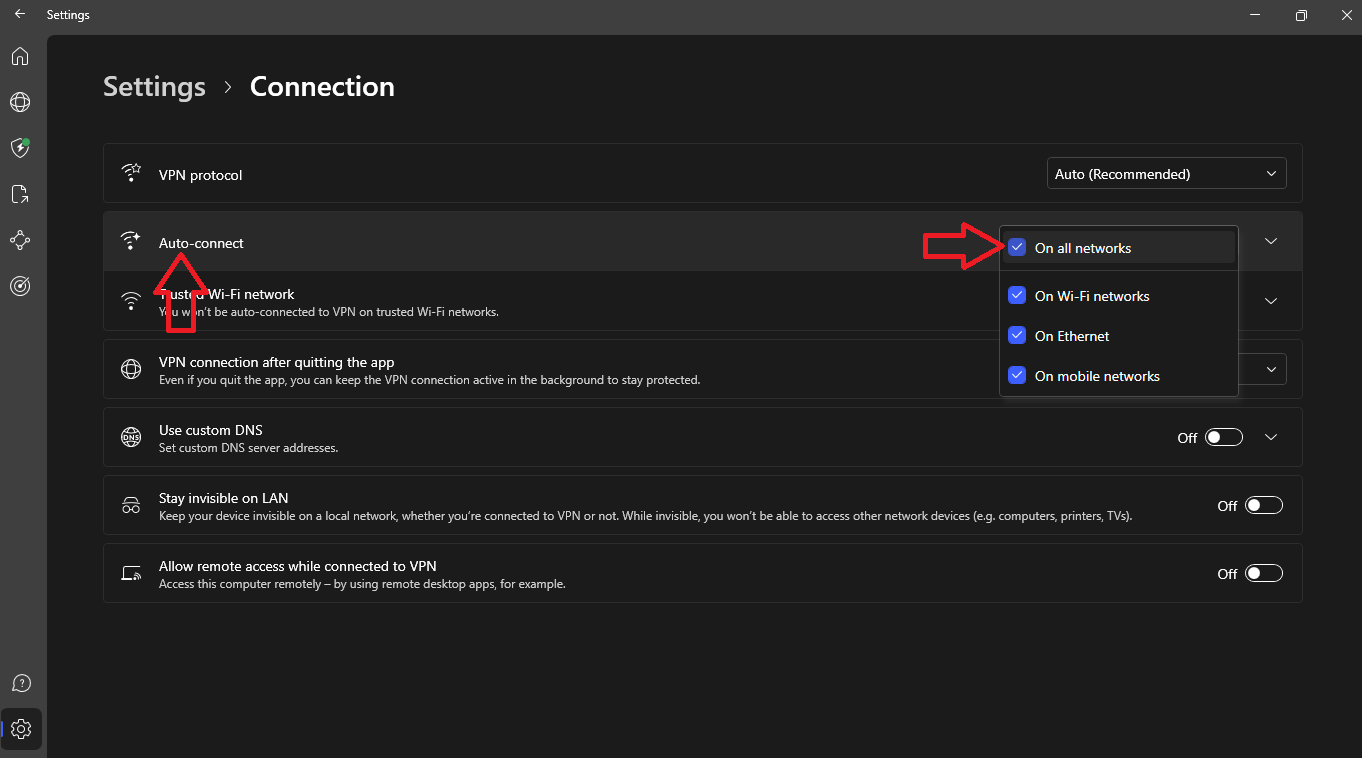
Task: Enable Allow remote access toggle
Action: (1263, 574)
